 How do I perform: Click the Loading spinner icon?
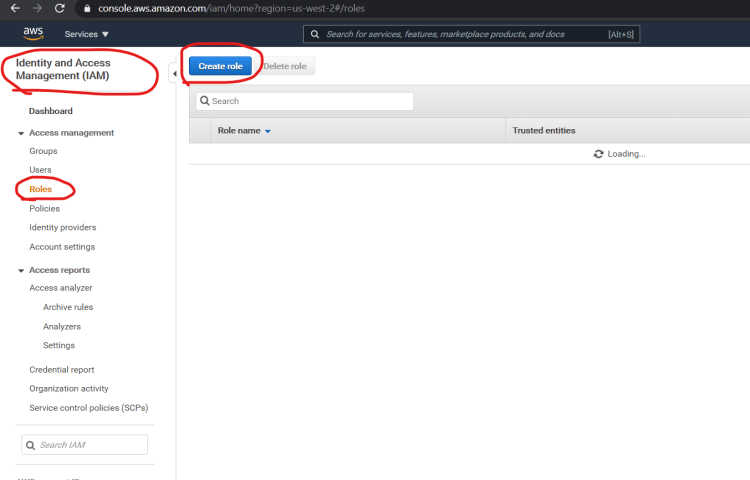(598, 154)
